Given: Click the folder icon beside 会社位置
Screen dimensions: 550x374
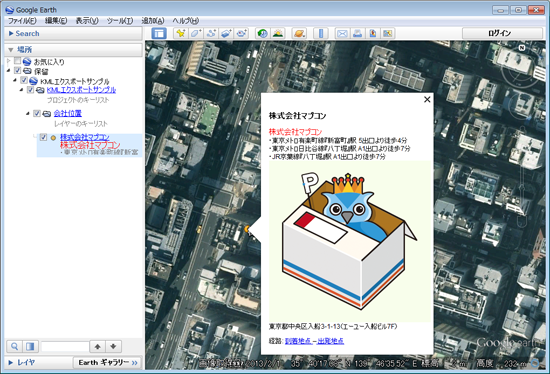Looking at the screenshot, I should coord(47,114).
